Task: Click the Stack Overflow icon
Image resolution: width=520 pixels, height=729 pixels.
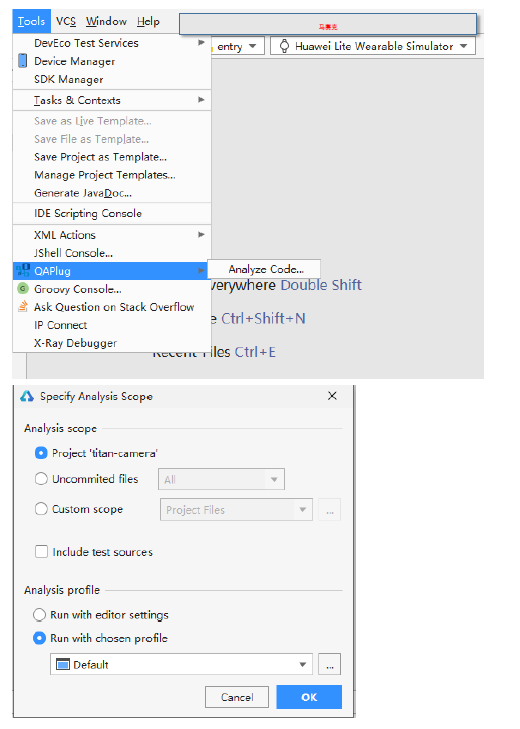Action: pos(22,307)
